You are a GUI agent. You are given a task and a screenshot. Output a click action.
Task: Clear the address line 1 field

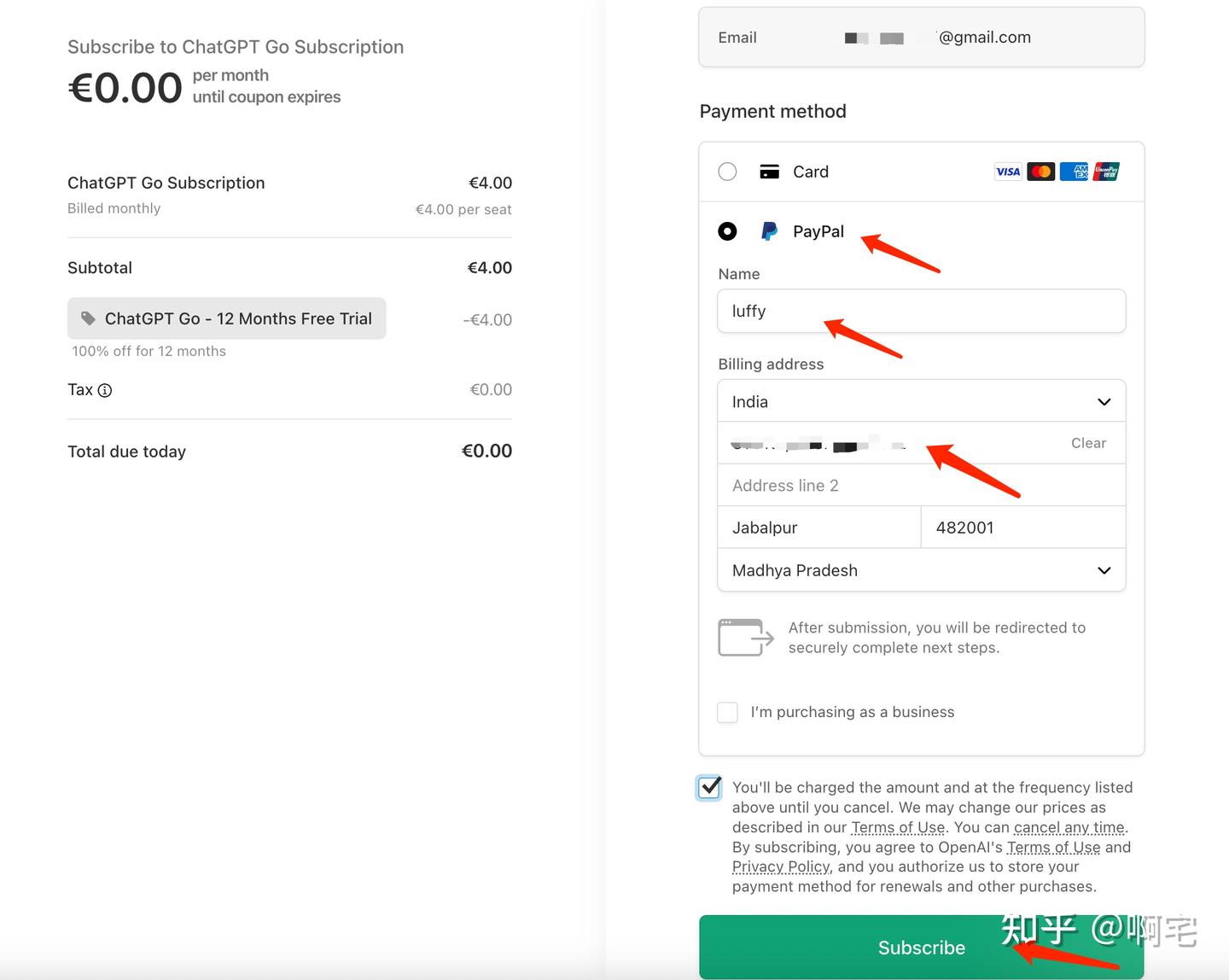1087,443
